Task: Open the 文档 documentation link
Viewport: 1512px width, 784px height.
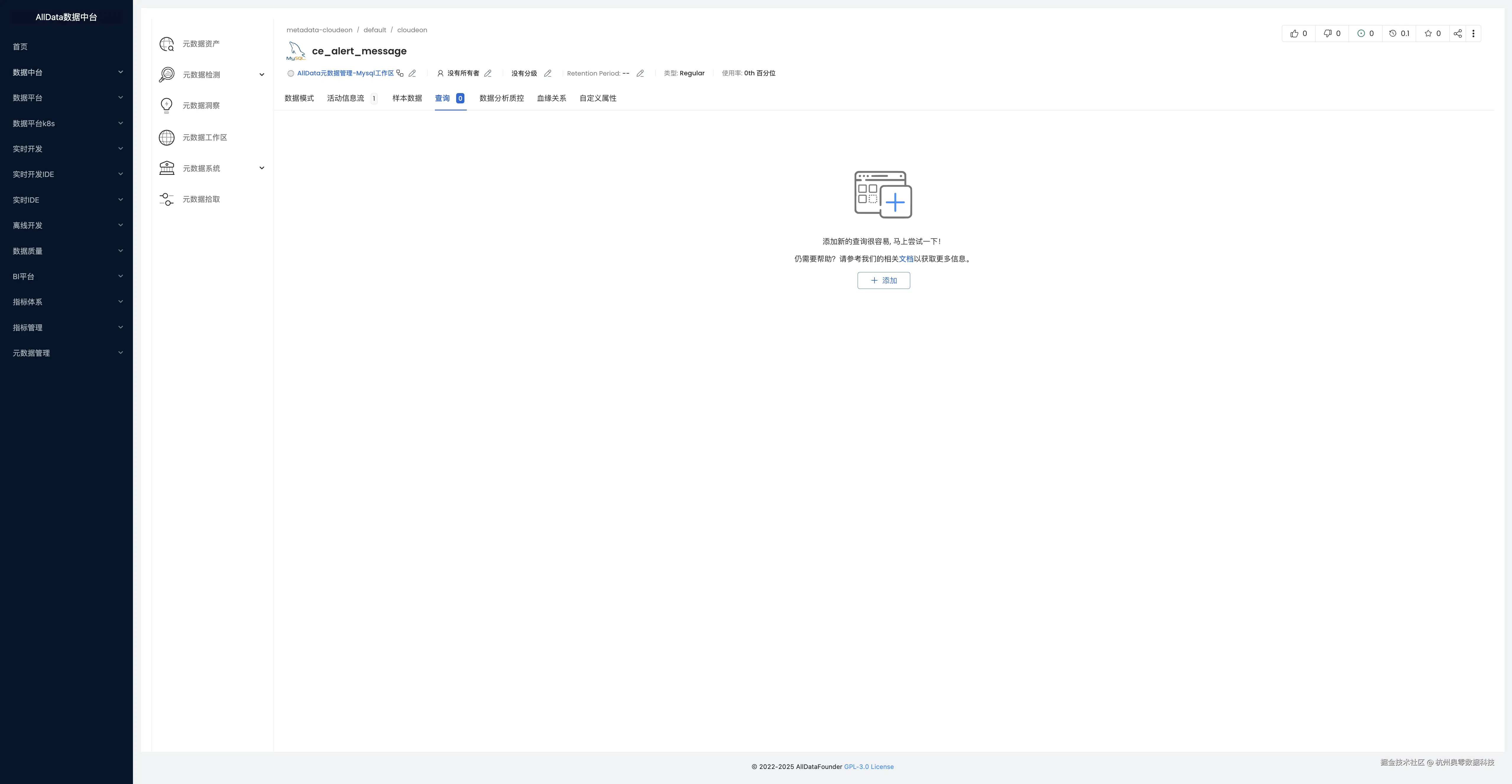Action: coord(906,259)
